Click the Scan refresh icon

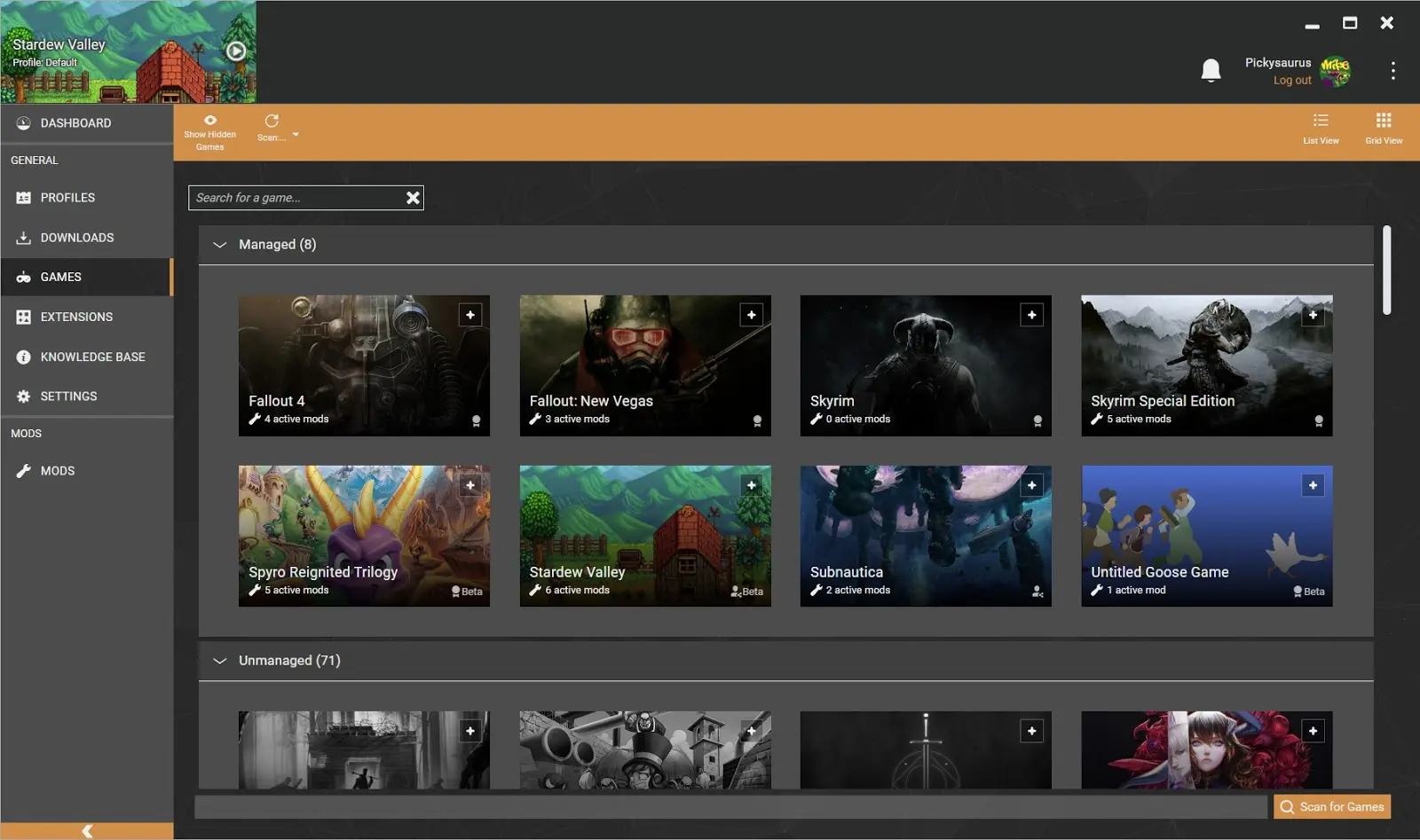272,121
